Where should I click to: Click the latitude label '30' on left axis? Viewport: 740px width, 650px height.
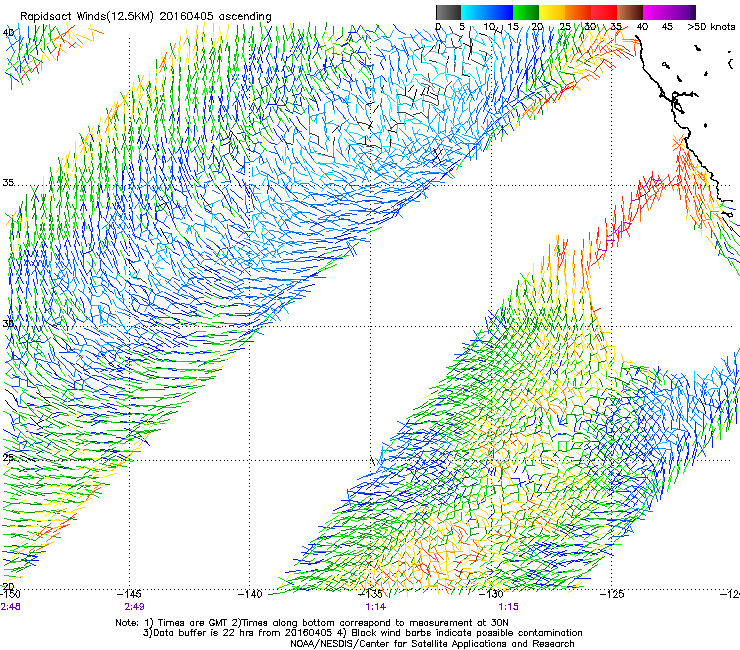[8, 323]
